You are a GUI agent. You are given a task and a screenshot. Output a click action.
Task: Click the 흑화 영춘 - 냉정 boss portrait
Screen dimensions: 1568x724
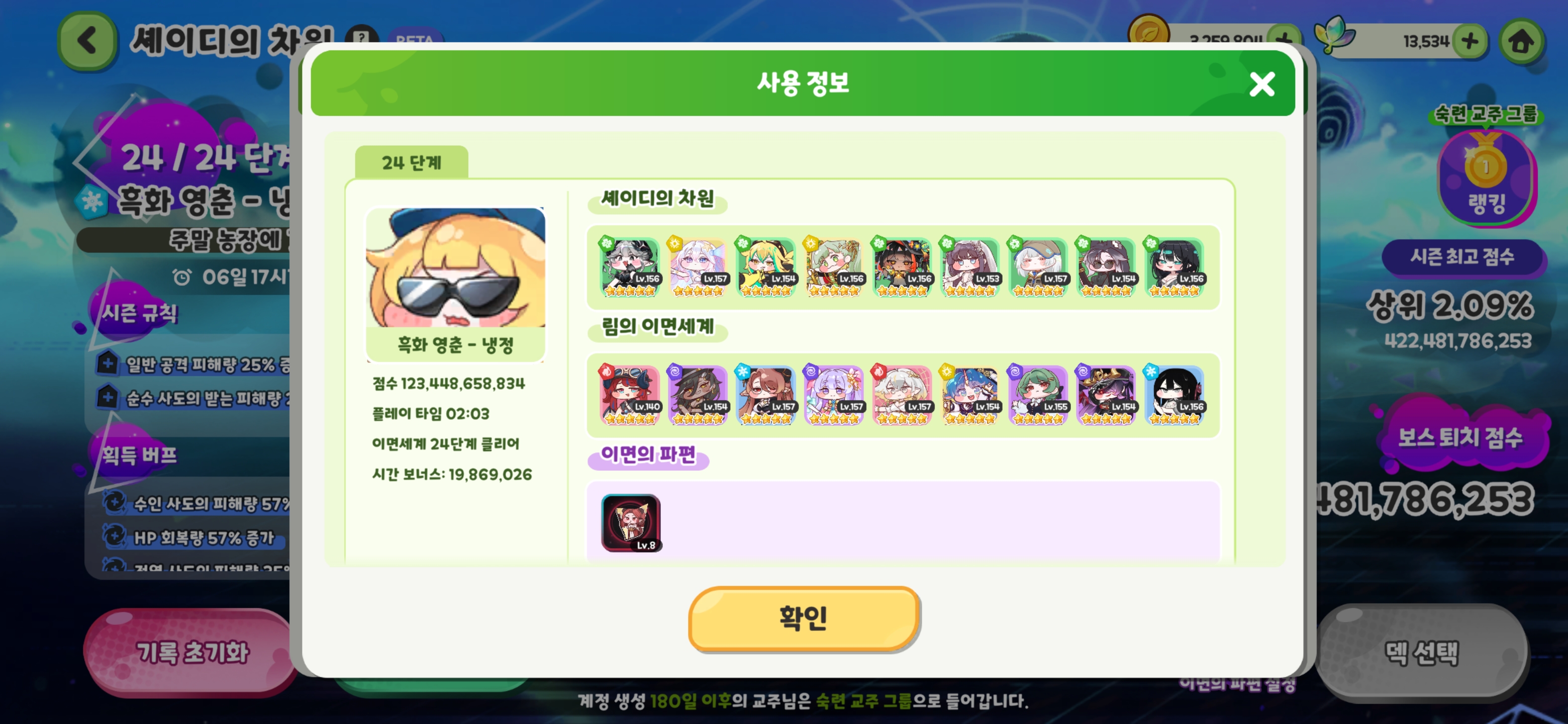[455, 285]
